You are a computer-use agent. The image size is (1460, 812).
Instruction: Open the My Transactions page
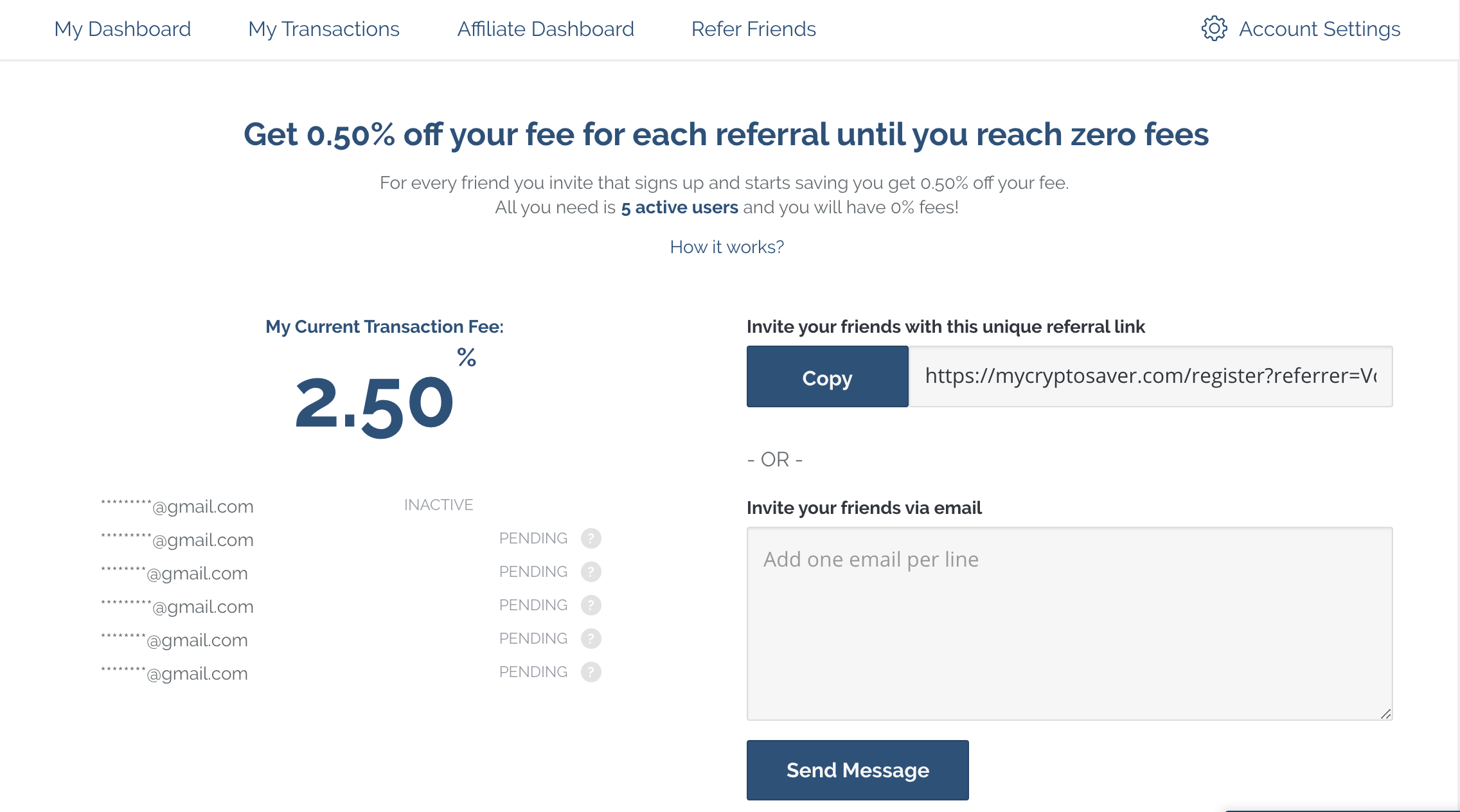coord(323,29)
